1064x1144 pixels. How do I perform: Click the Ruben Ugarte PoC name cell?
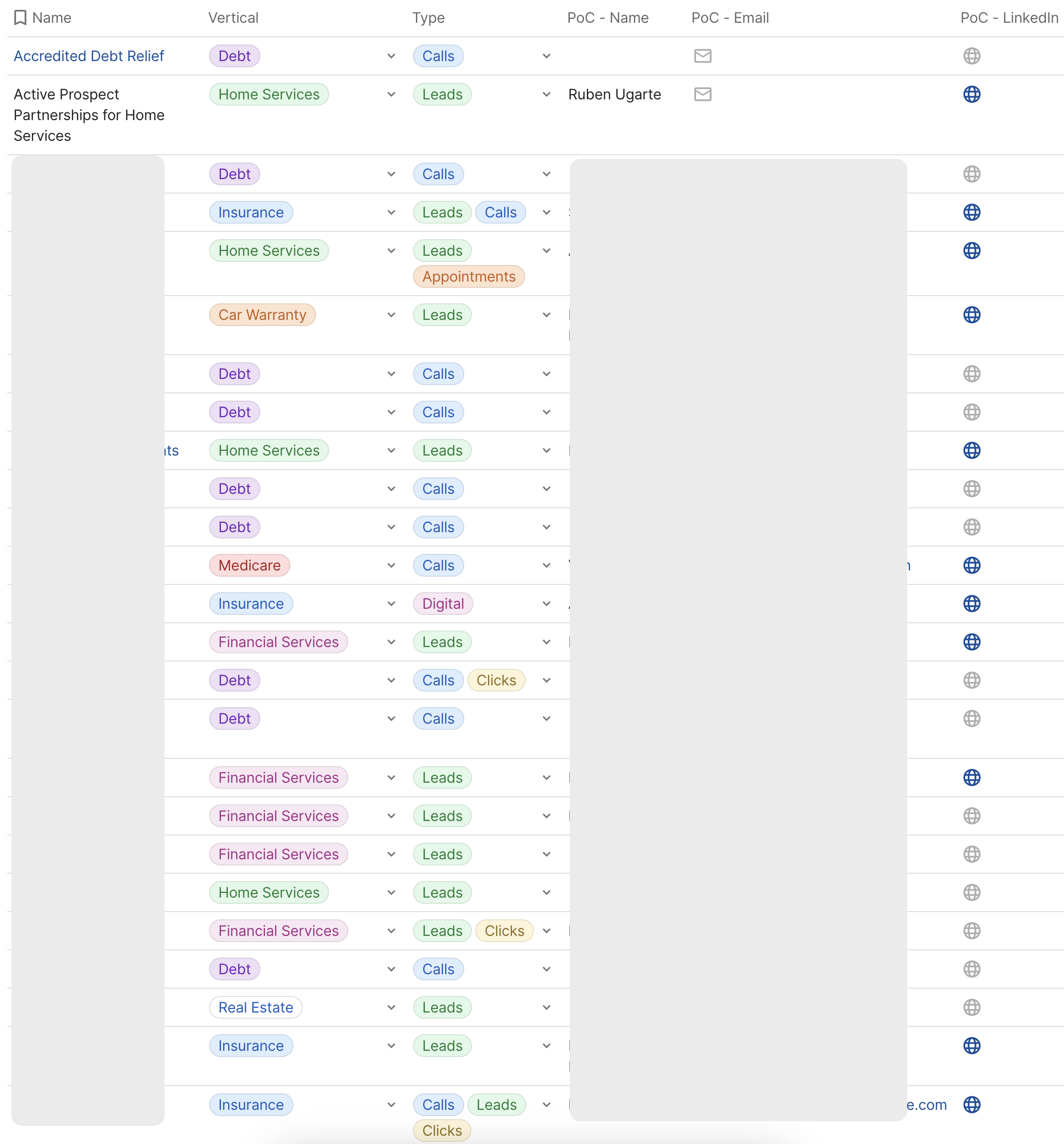coord(614,94)
